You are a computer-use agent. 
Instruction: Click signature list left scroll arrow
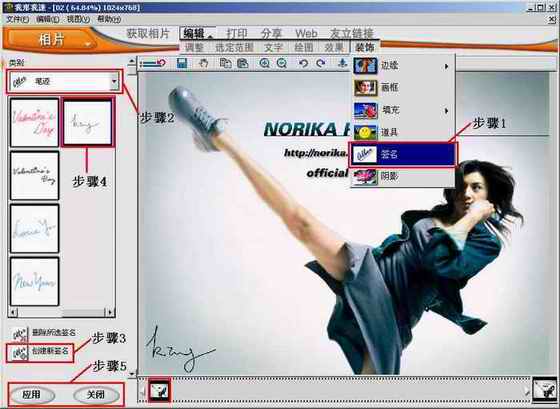[13, 313]
